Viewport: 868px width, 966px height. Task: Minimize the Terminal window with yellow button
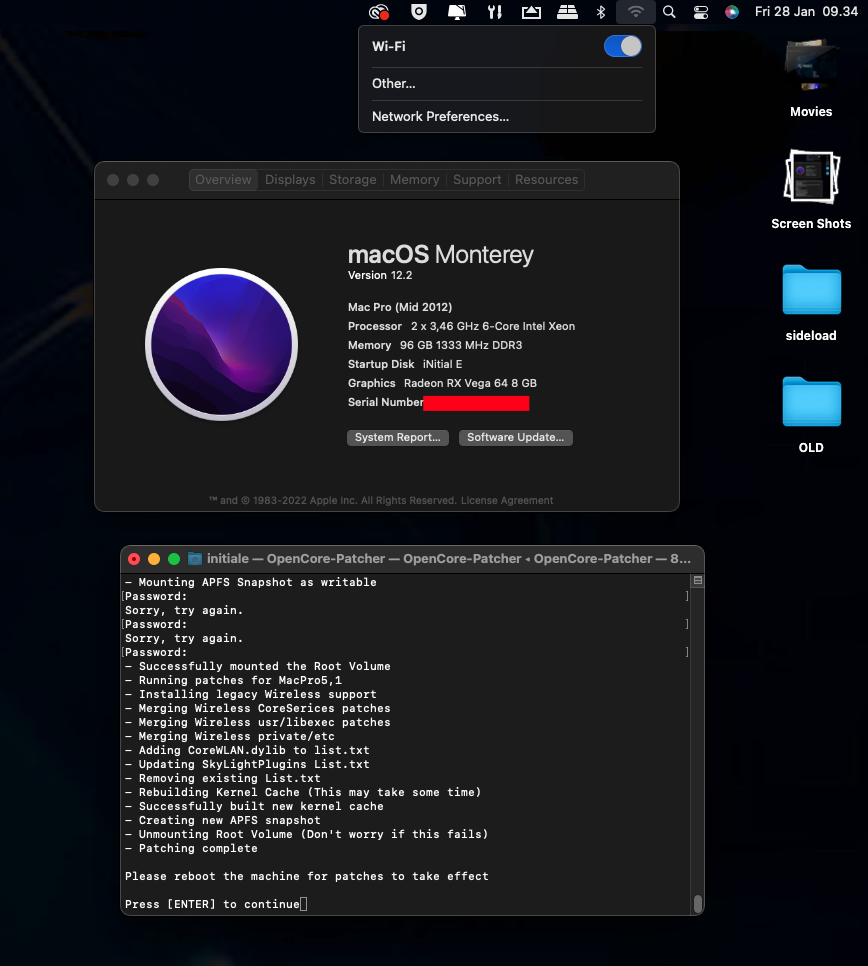click(154, 559)
